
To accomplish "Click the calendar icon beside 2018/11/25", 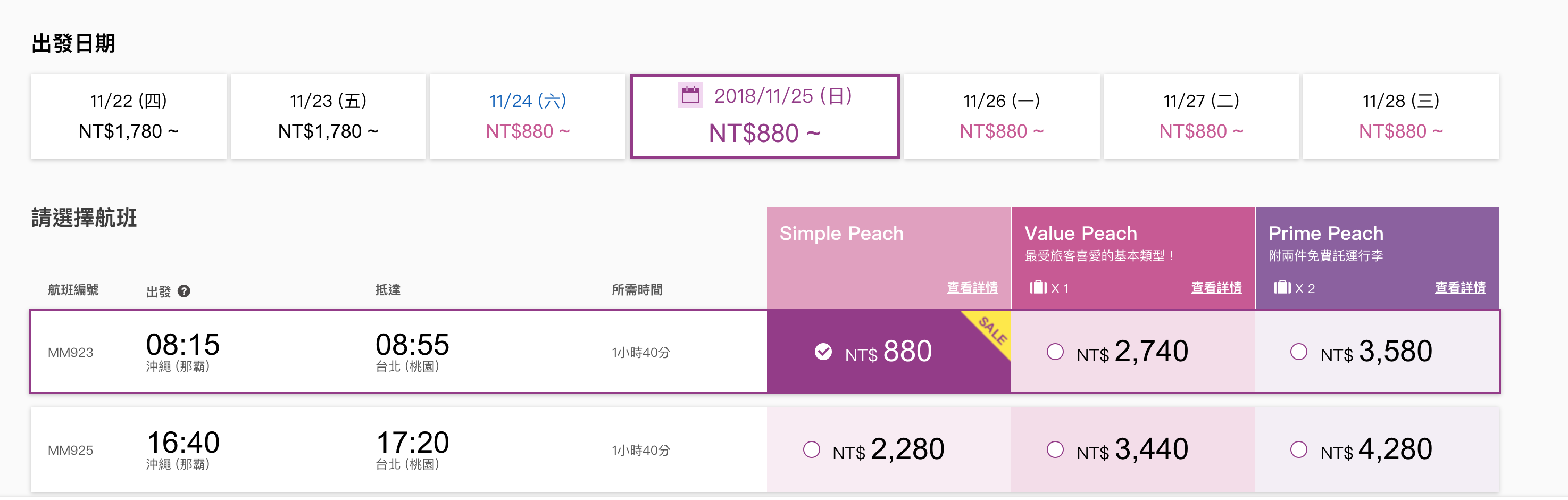I will 690,96.
